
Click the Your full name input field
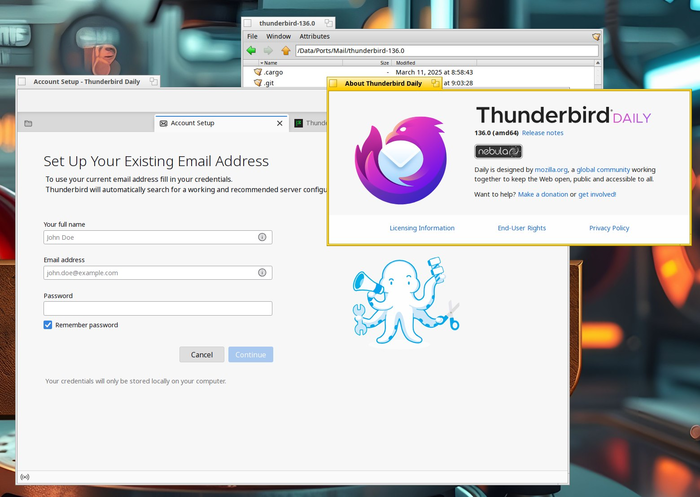(x=158, y=237)
